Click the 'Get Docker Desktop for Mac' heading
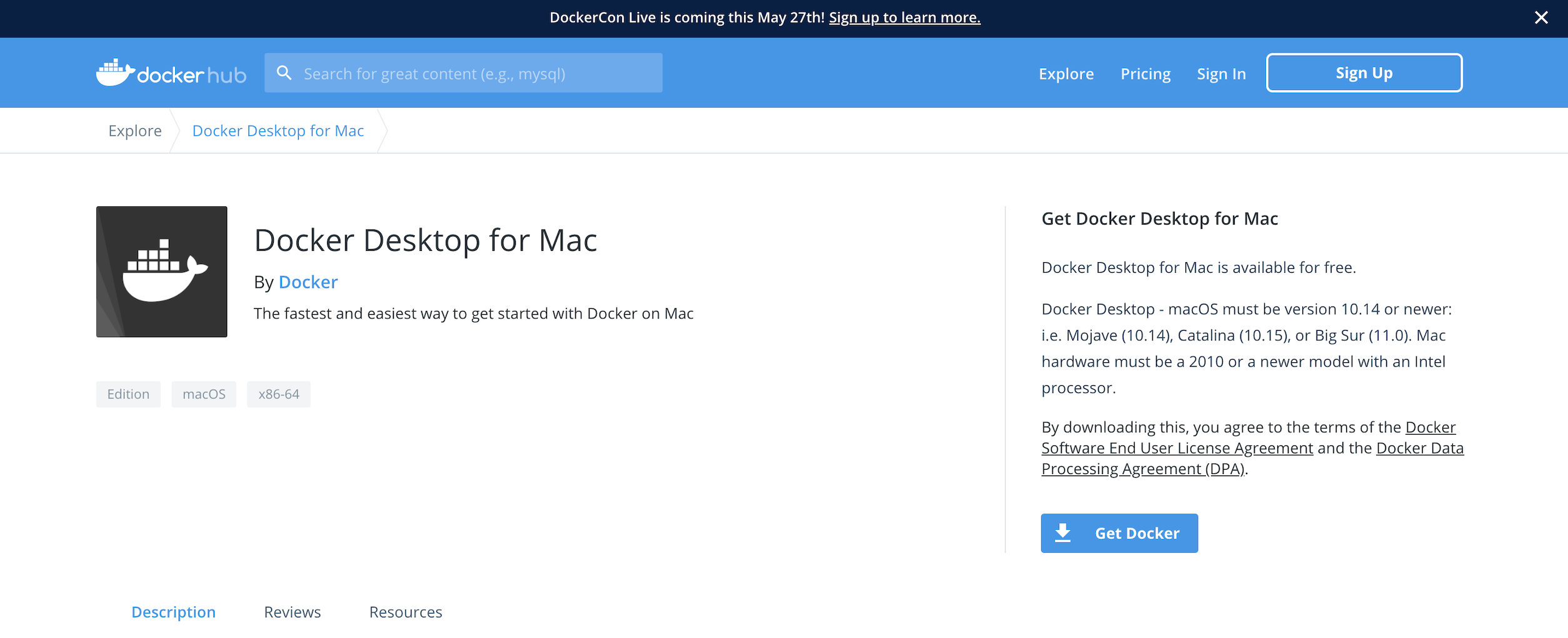This screenshot has height=638, width=1568. [x=1160, y=218]
